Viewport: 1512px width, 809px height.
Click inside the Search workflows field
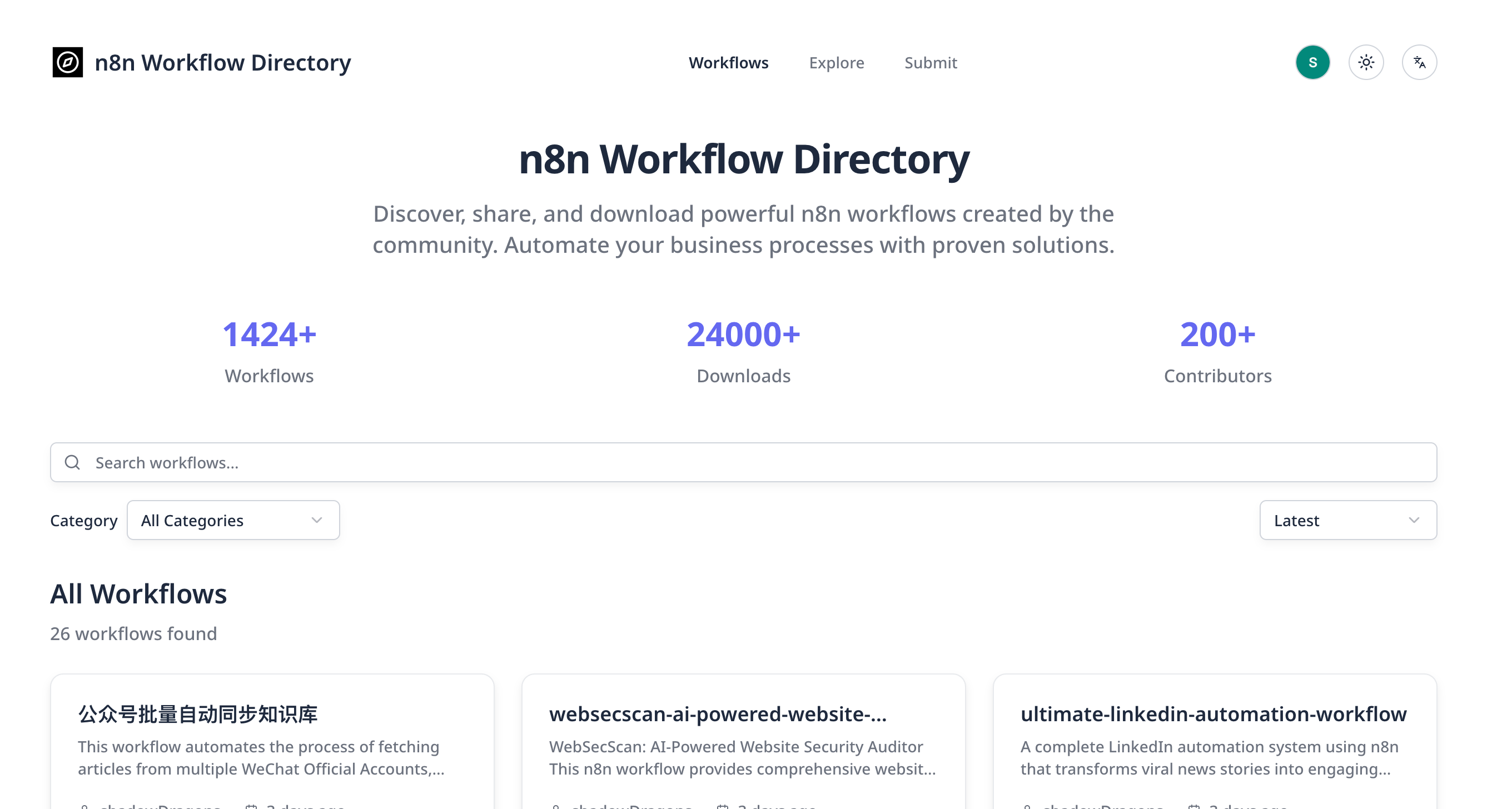click(x=411, y=462)
